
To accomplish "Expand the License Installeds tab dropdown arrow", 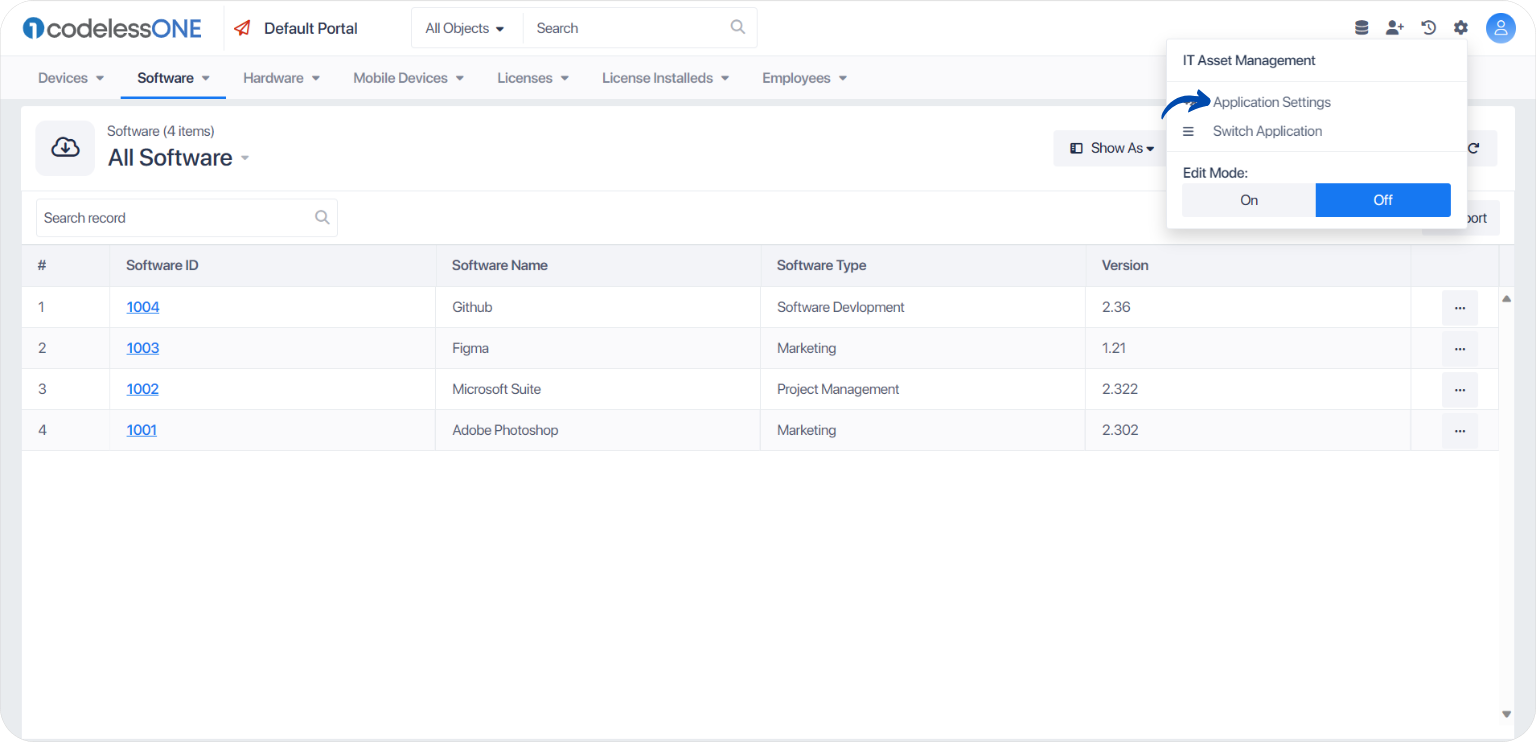I will (x=725, y=78).
